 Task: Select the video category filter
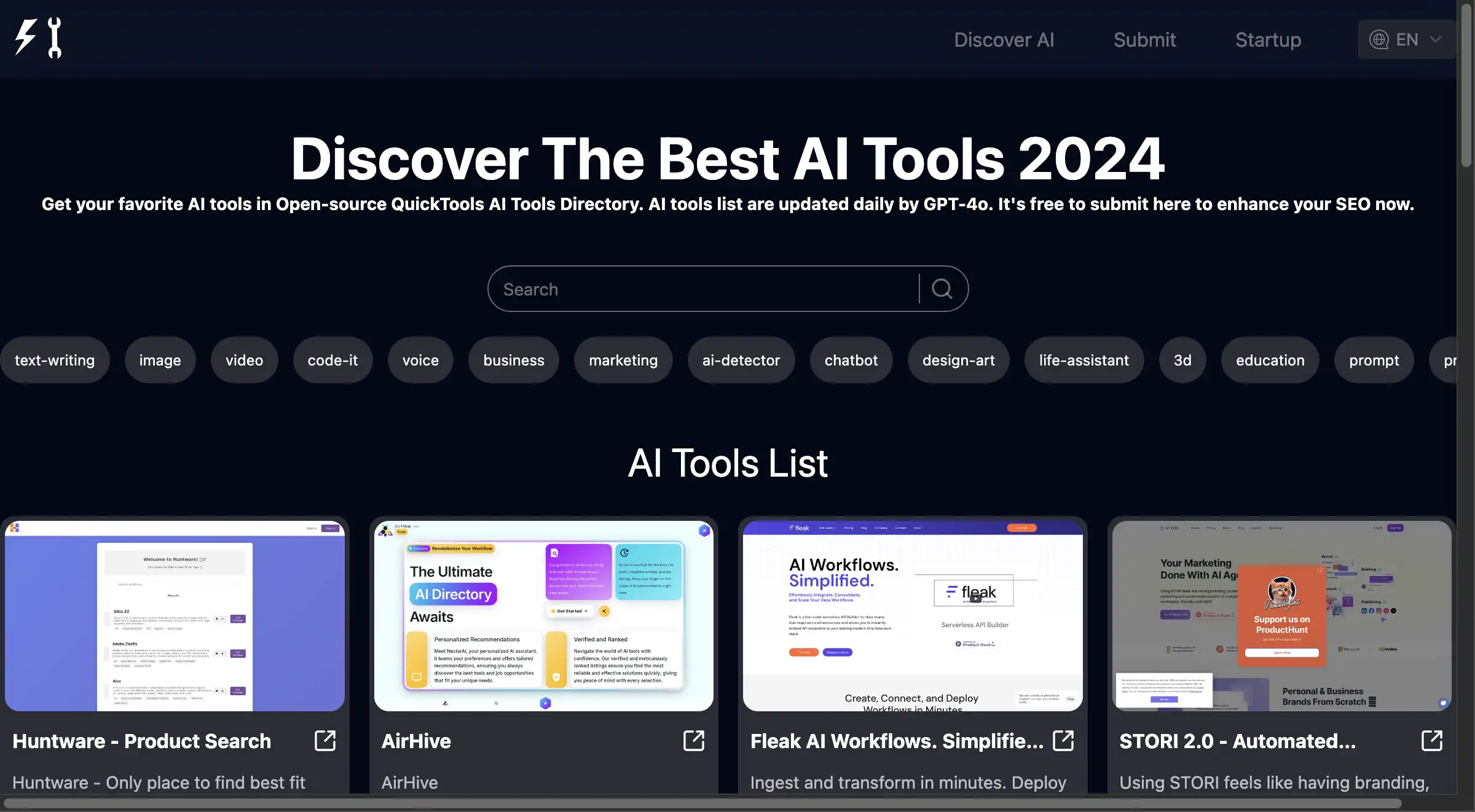click(x=244, y=359)
